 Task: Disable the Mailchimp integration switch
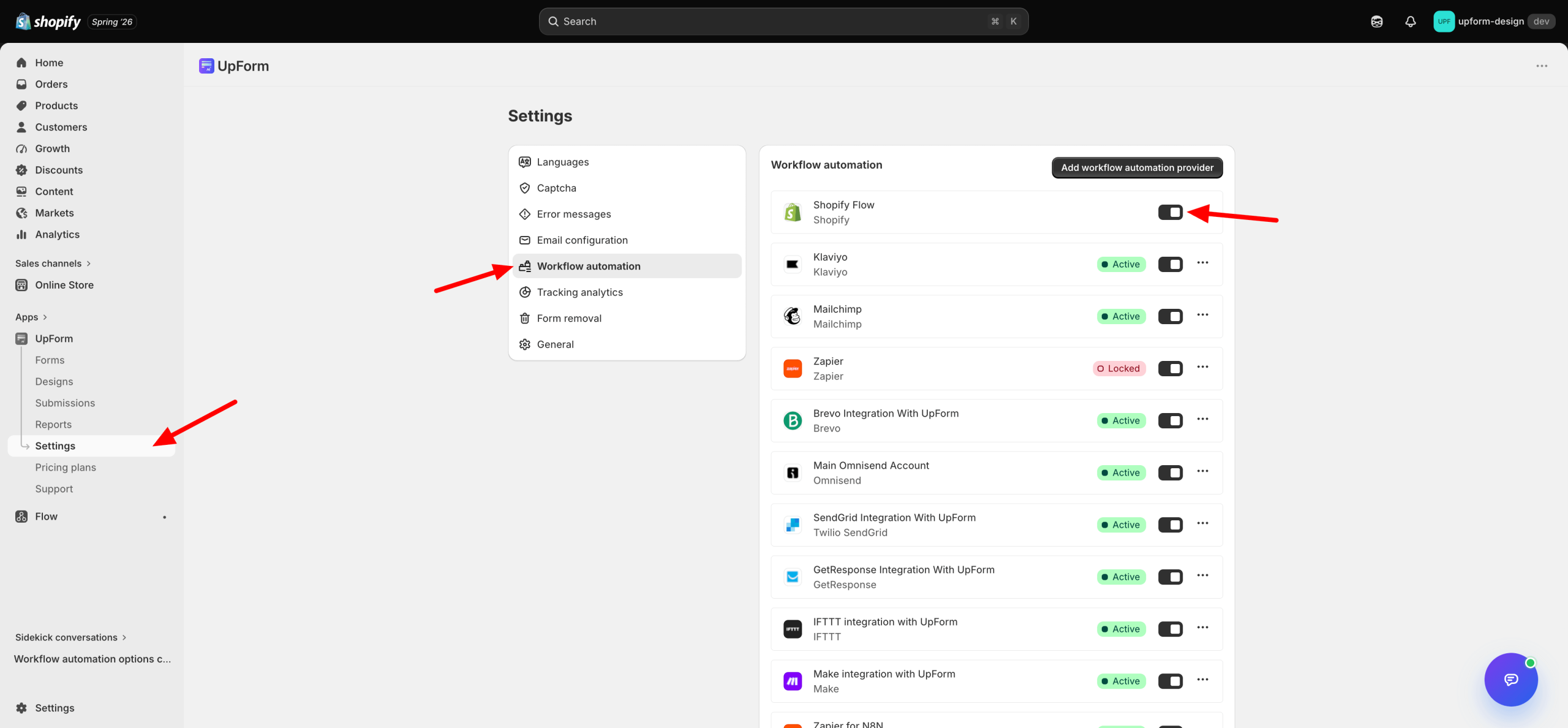coord(1170,317)
